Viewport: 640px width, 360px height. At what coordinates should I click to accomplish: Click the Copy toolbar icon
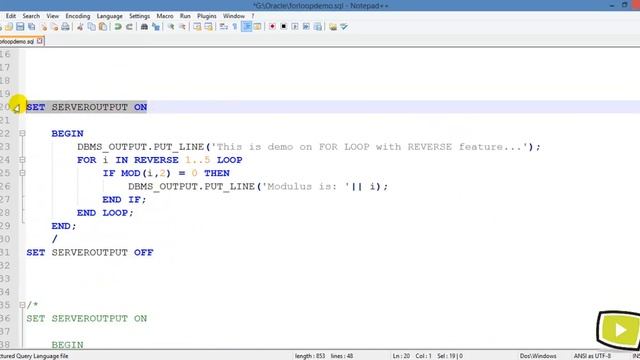coord(92,27)
